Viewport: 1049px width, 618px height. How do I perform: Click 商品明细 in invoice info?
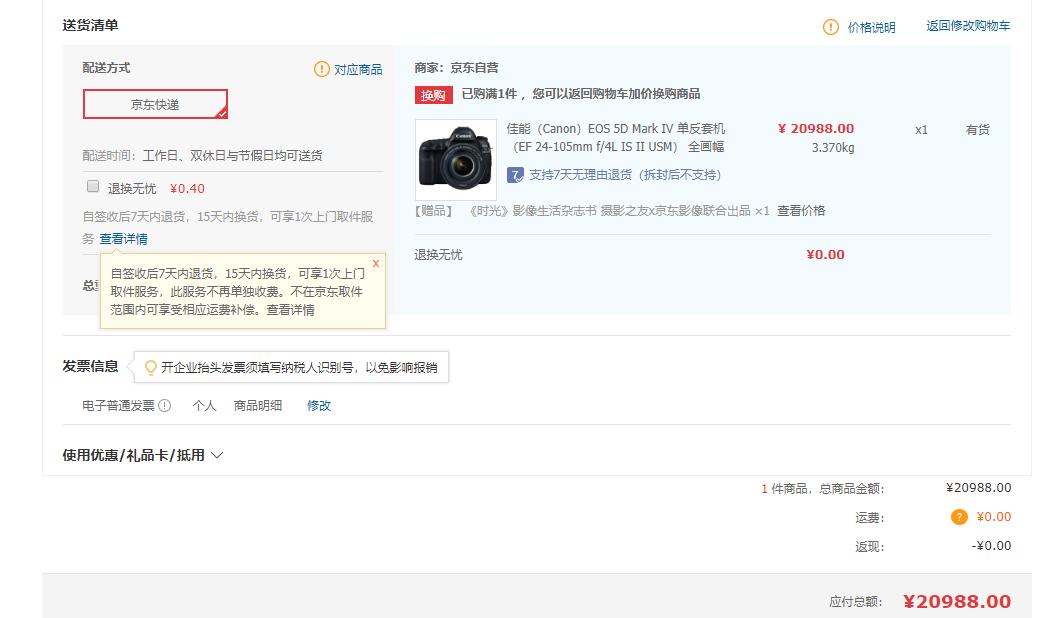click(258, 405)
